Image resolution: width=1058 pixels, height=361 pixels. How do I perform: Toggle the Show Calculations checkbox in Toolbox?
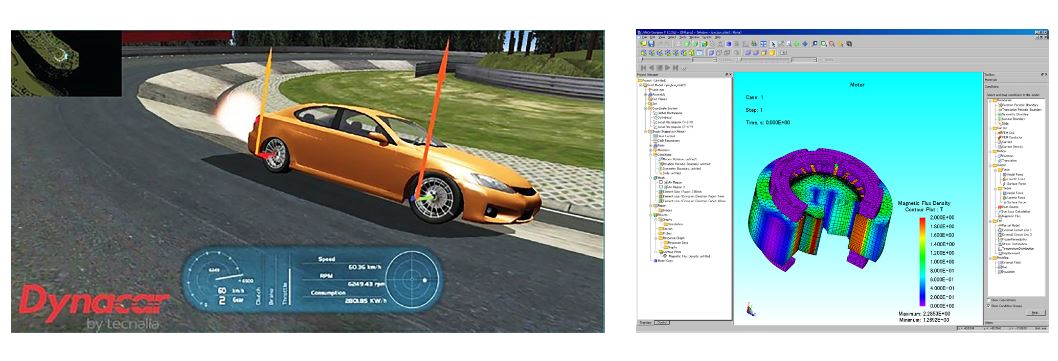pyautogui.click(x=989, y=300)
